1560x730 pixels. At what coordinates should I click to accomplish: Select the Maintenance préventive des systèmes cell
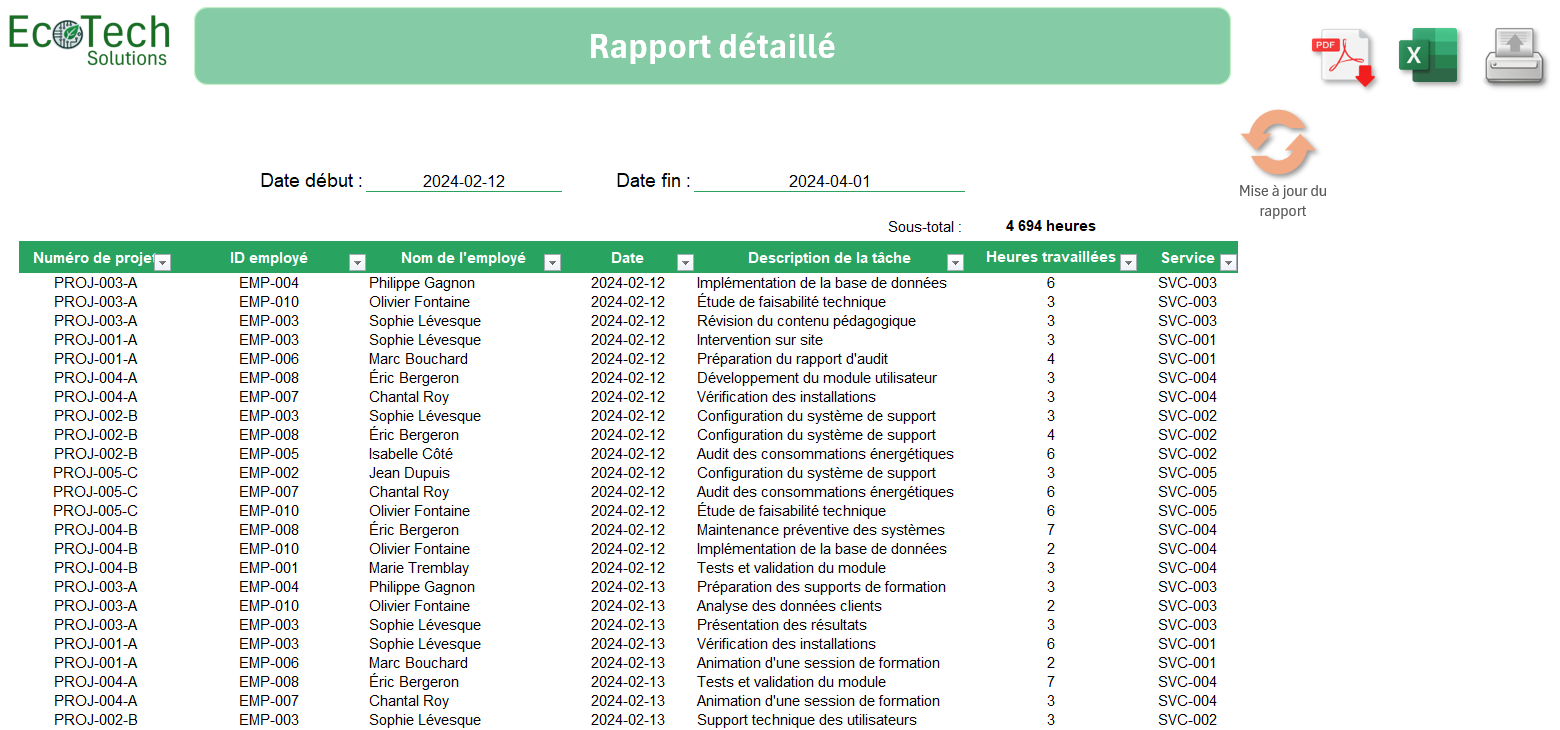[820, 530]
